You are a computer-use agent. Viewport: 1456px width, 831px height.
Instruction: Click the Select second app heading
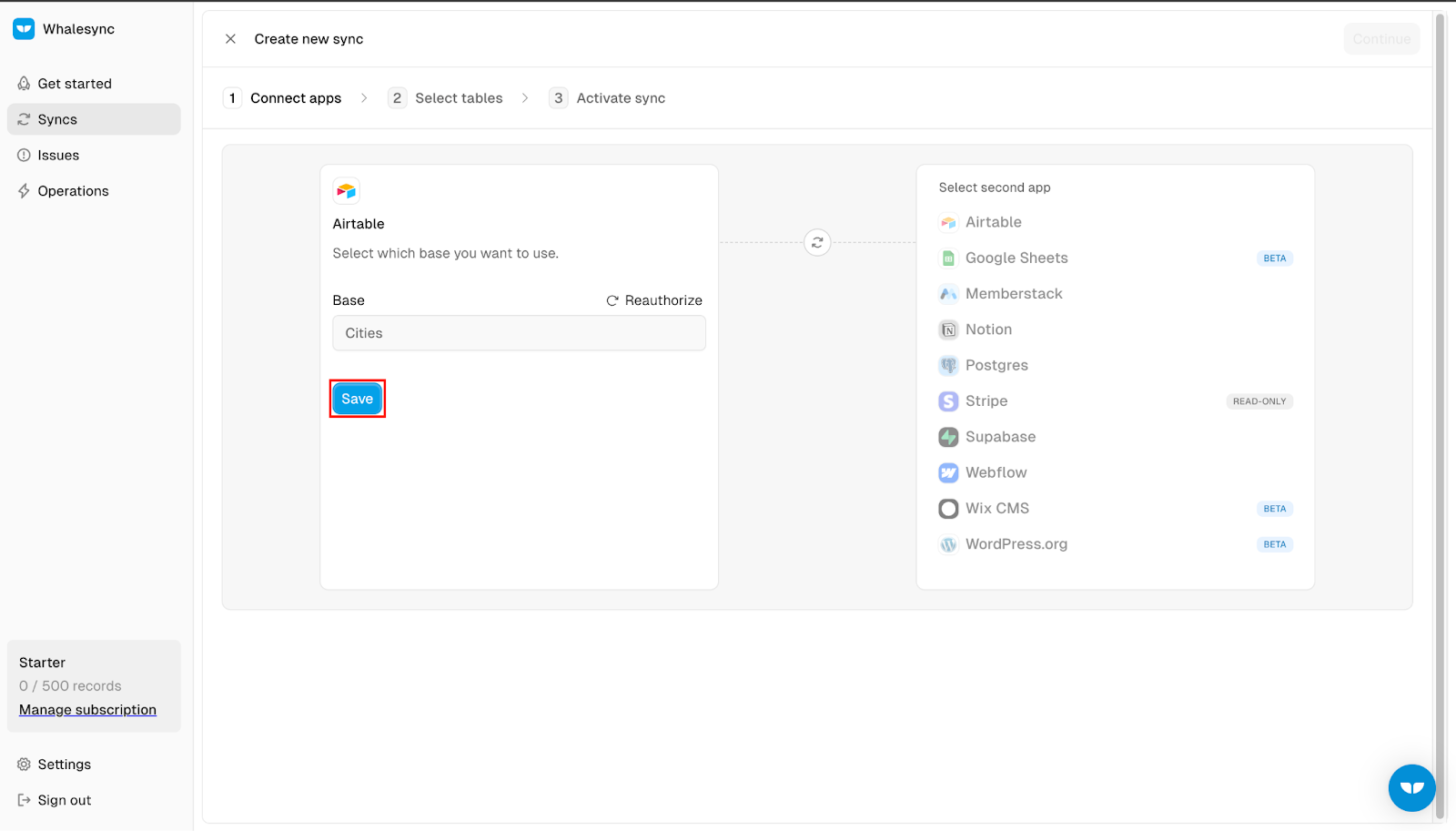pyautogui.click(x=995, y=187)
